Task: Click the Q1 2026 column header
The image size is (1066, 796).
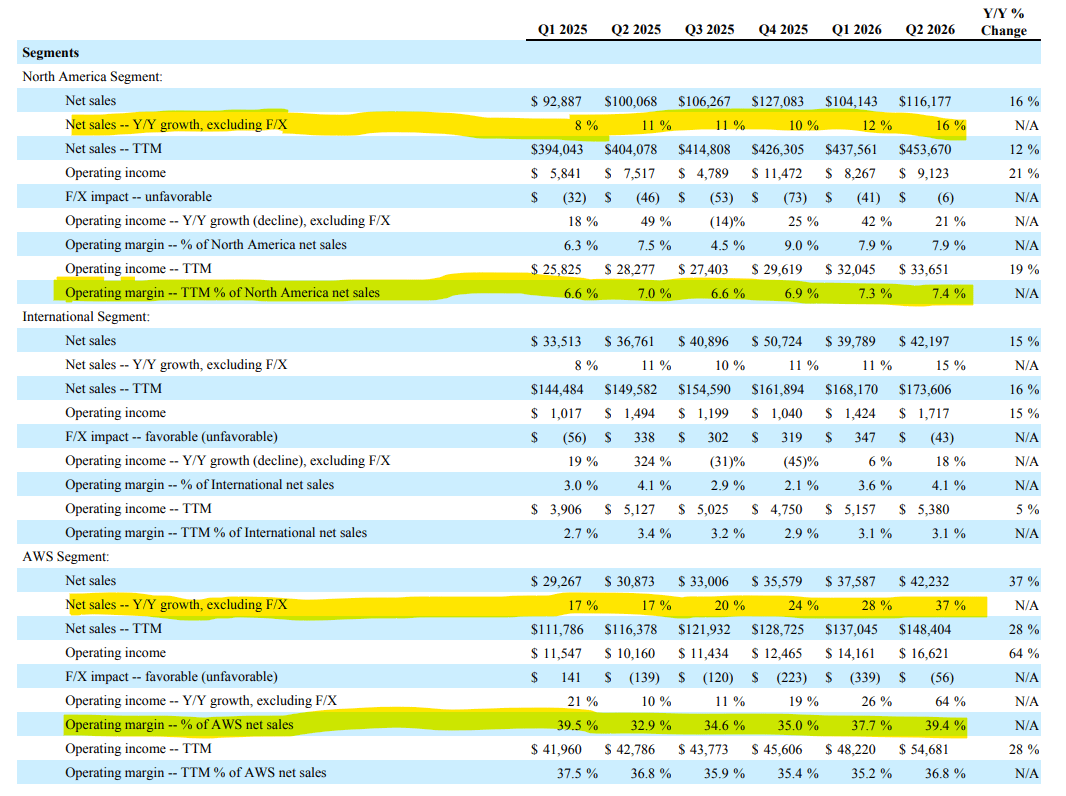Action: click(857, 30)
